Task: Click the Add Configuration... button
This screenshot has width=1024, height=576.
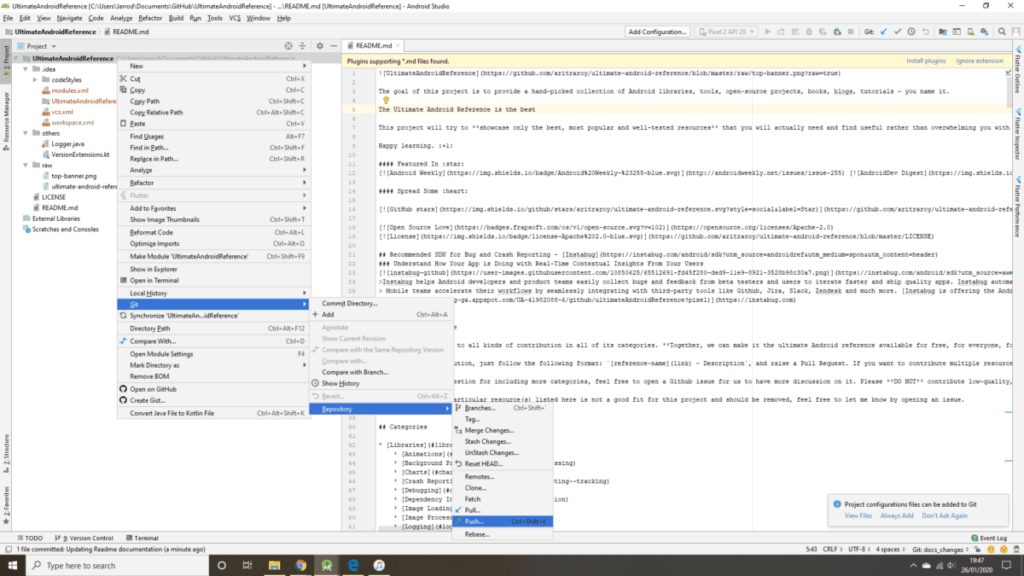Action: (x=657, y=32)
